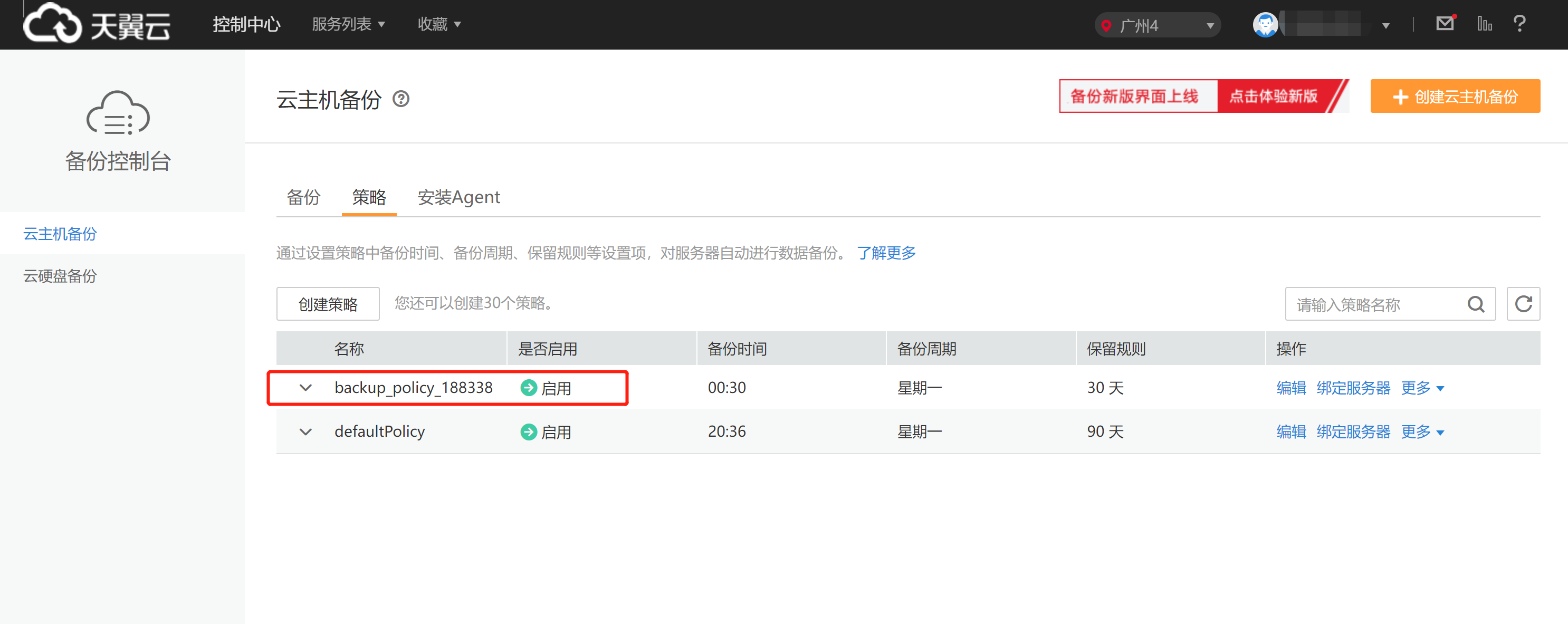Open 更多 menu for defaultPolicy

(x=1422, y=432)
